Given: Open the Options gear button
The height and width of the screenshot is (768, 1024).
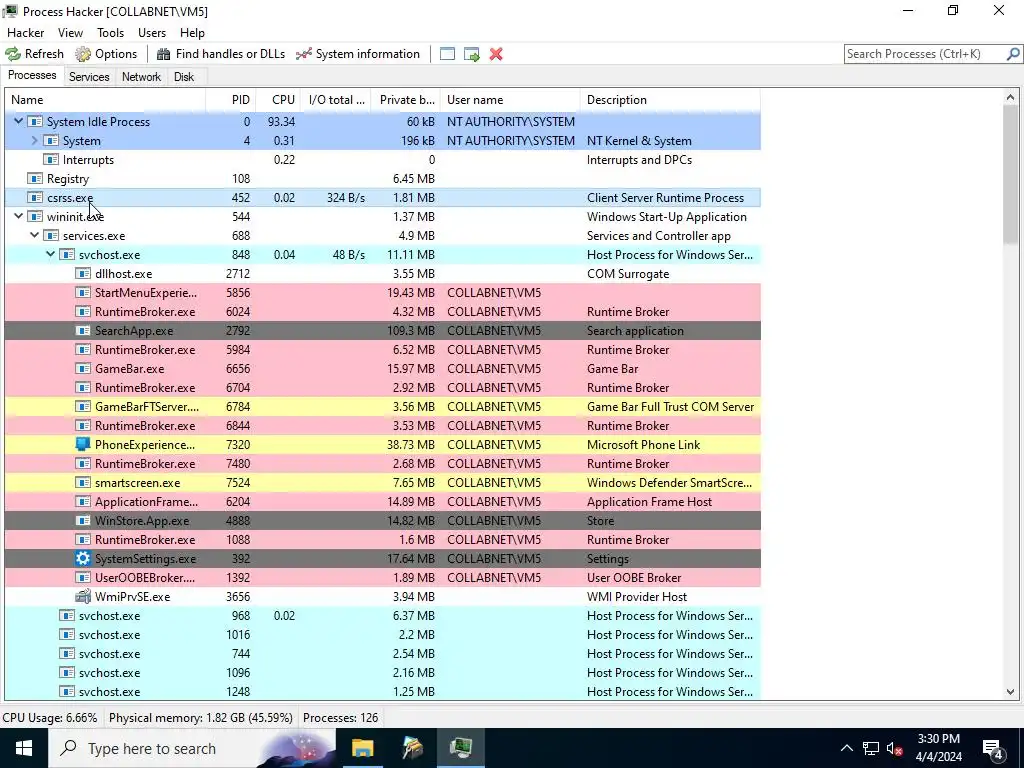Looking at the screenshot, I should pyautogui.click(x=106, y=54).
